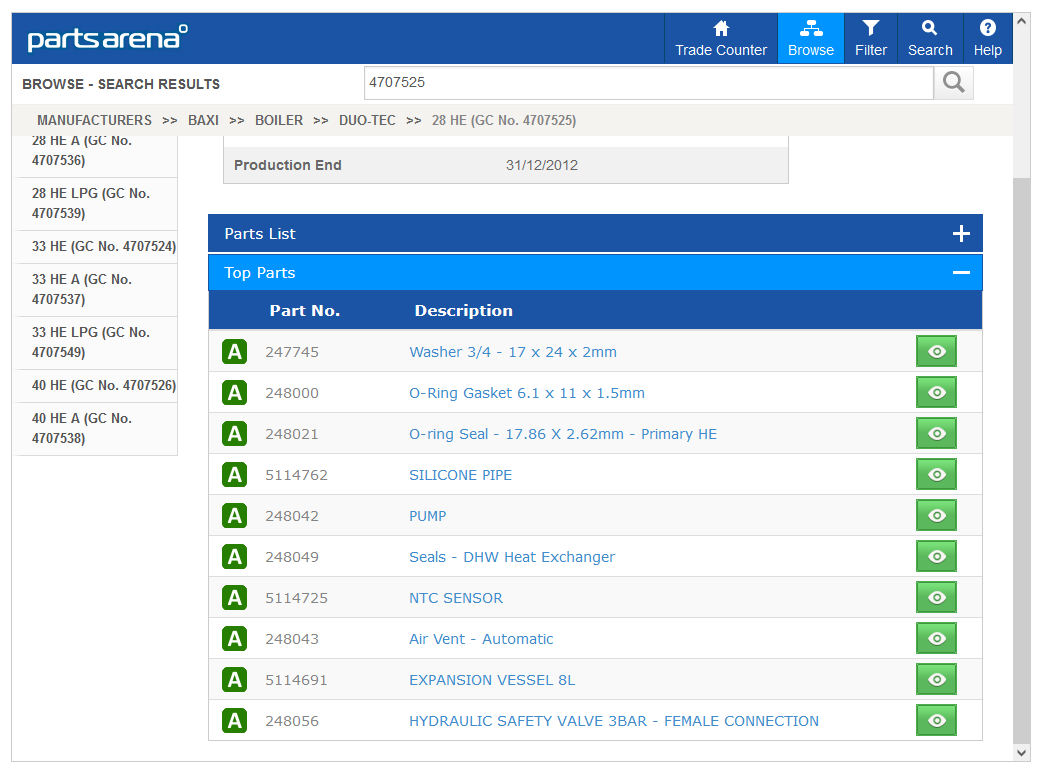Click the green A badge for part 5114725
Screen dimensions: 1043x776
(x=234, y=597)
